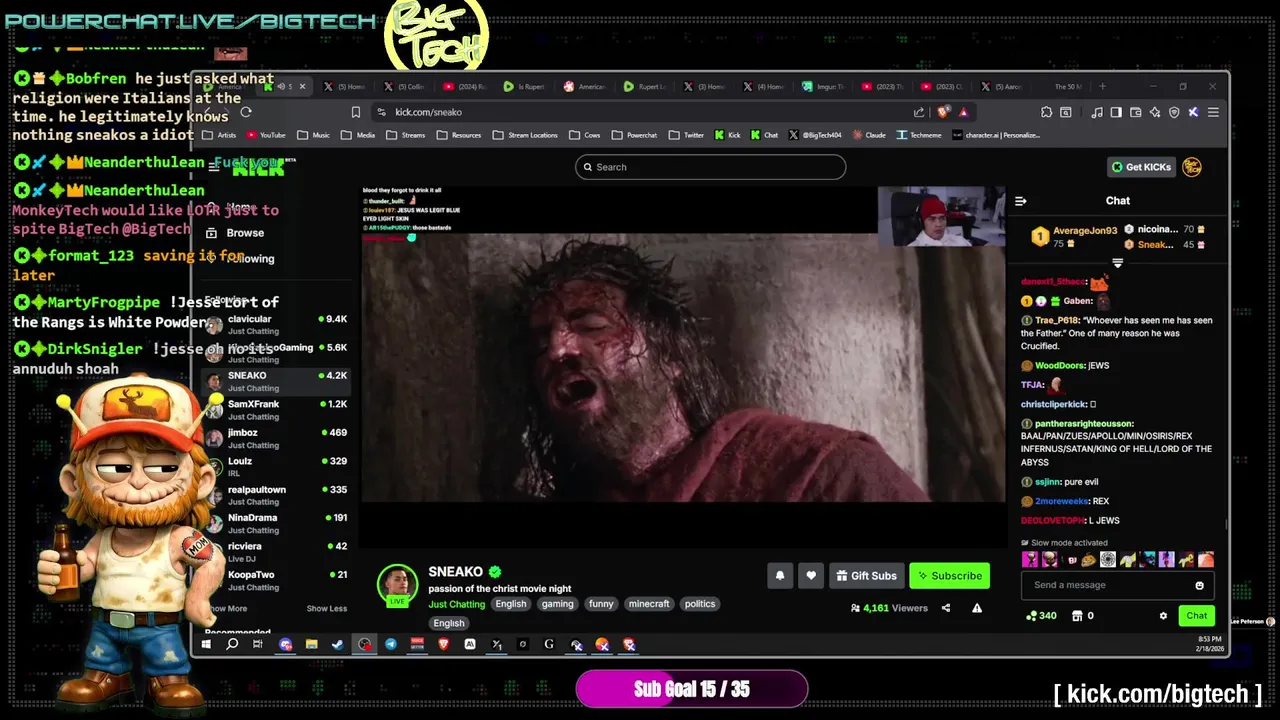Click the chat scrollbar

[x=1225, y=524]
